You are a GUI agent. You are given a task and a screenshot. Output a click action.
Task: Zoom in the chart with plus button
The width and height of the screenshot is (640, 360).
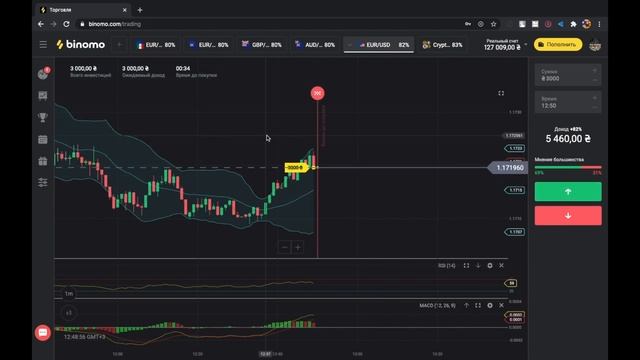(x=298, y=247)
